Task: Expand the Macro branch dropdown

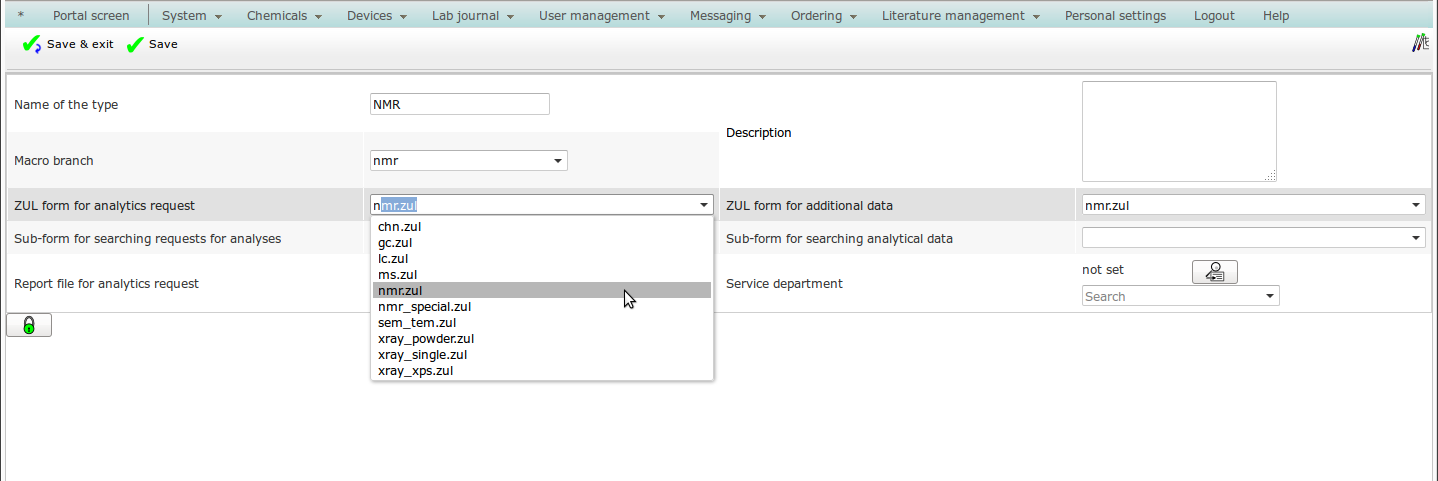Action: click(x=557, y=161)
